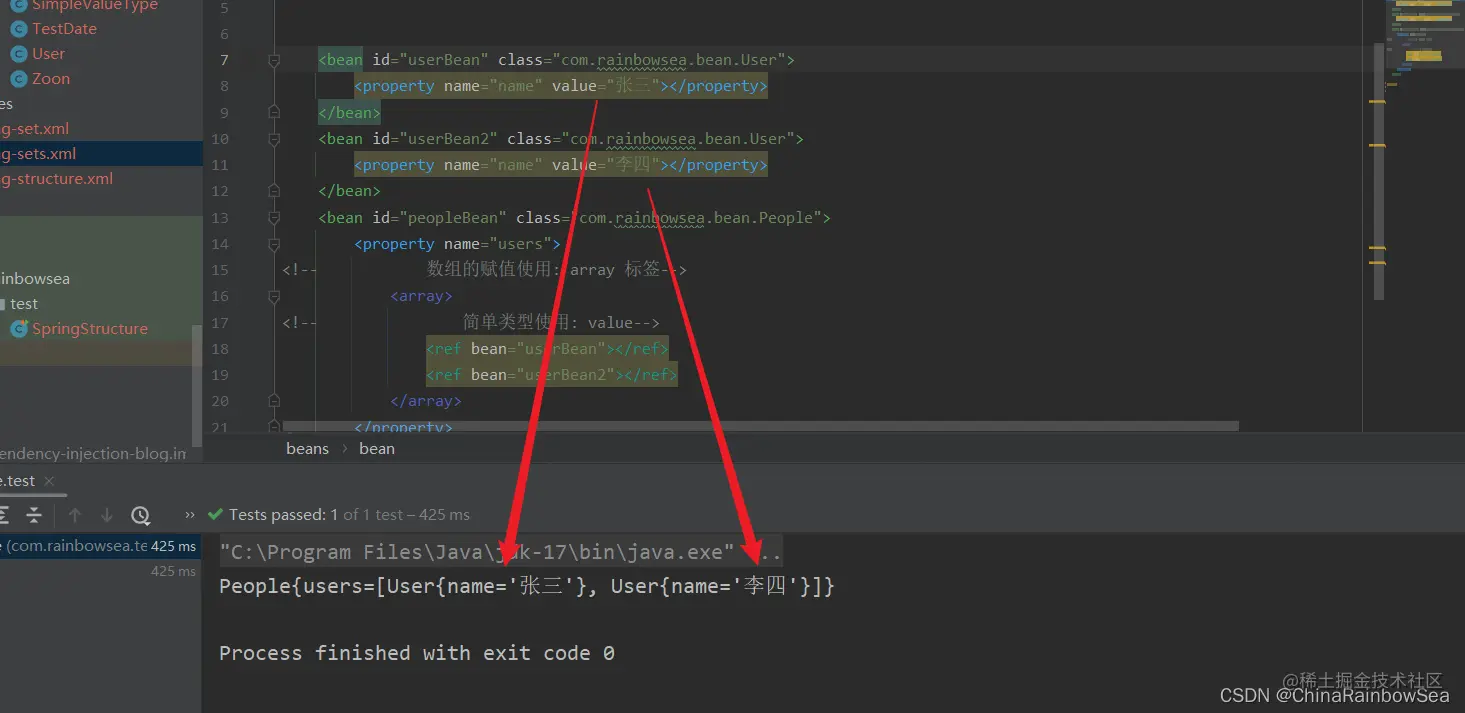1465x713 pixels.
Task: Open the Zoon class in the project tree
Action: (x=51, y=79)
